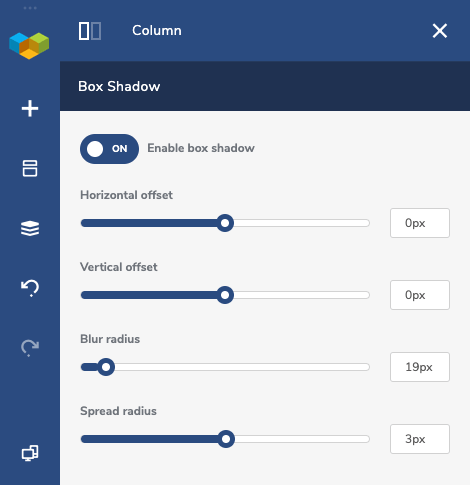
Task: Open the responsive view devices icon
Action: [30, 453]
